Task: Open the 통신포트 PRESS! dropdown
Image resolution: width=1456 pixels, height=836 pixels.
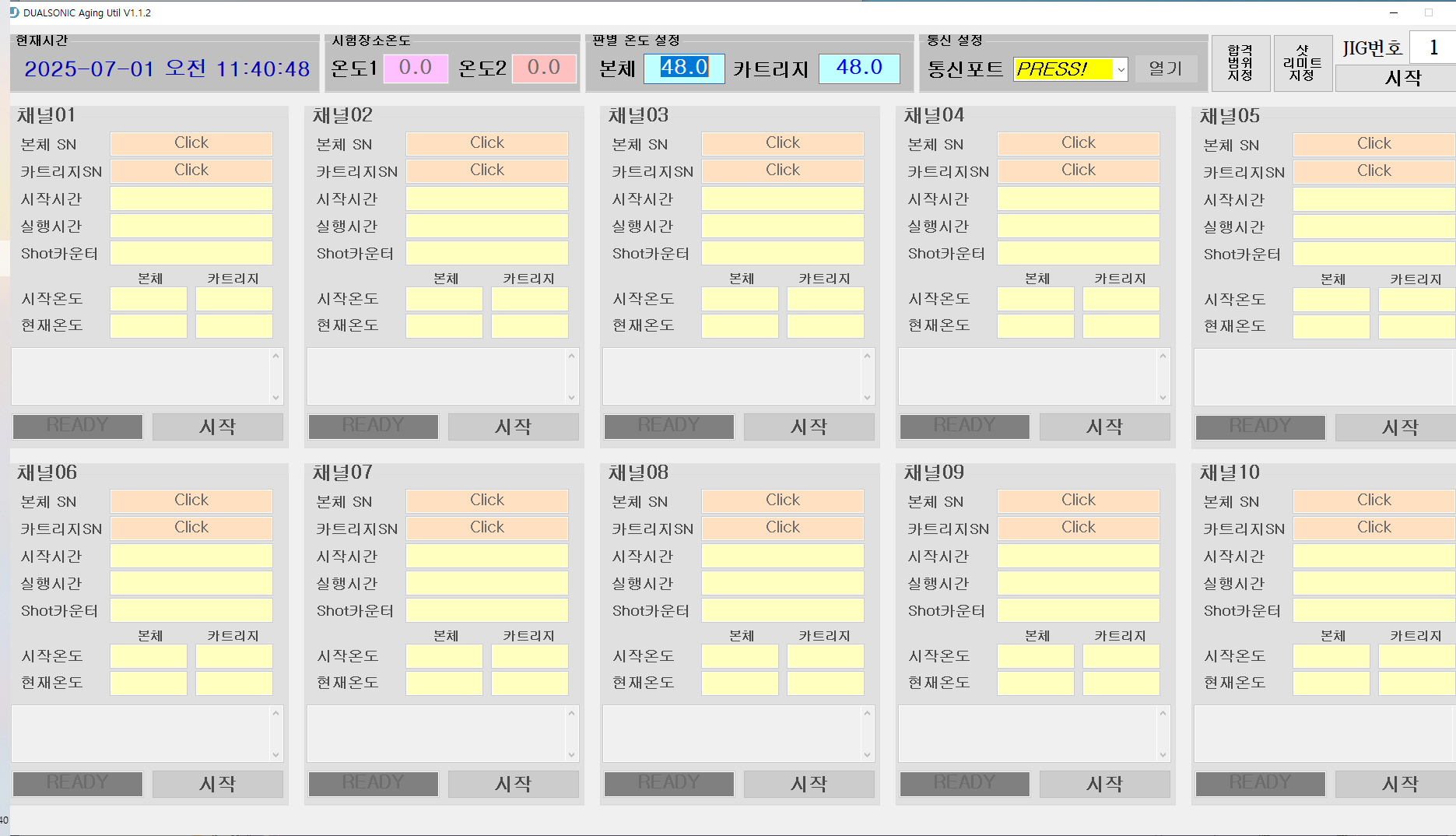Action: (1121, 69)
